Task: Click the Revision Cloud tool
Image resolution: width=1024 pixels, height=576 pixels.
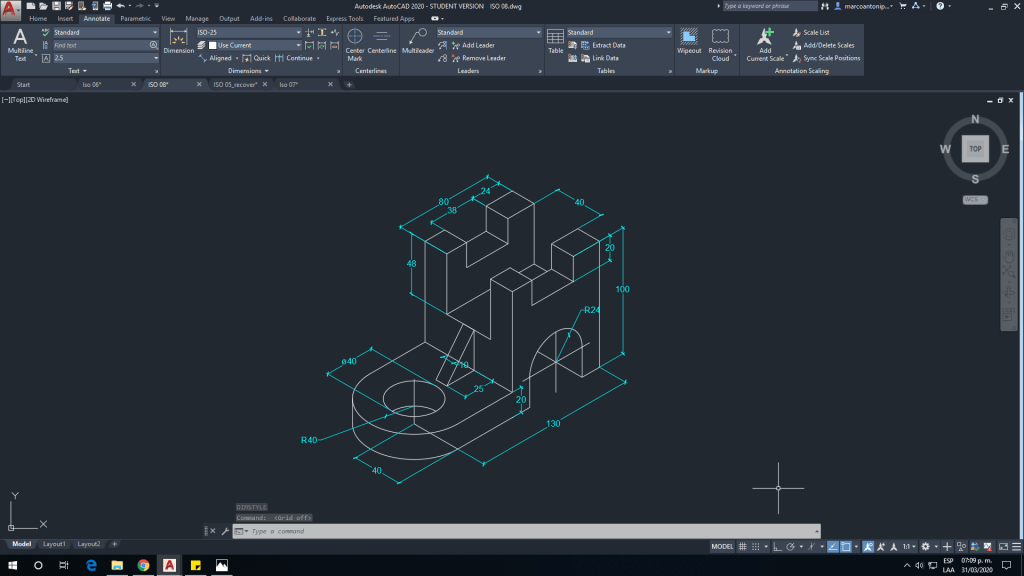Action: (720, 43)
